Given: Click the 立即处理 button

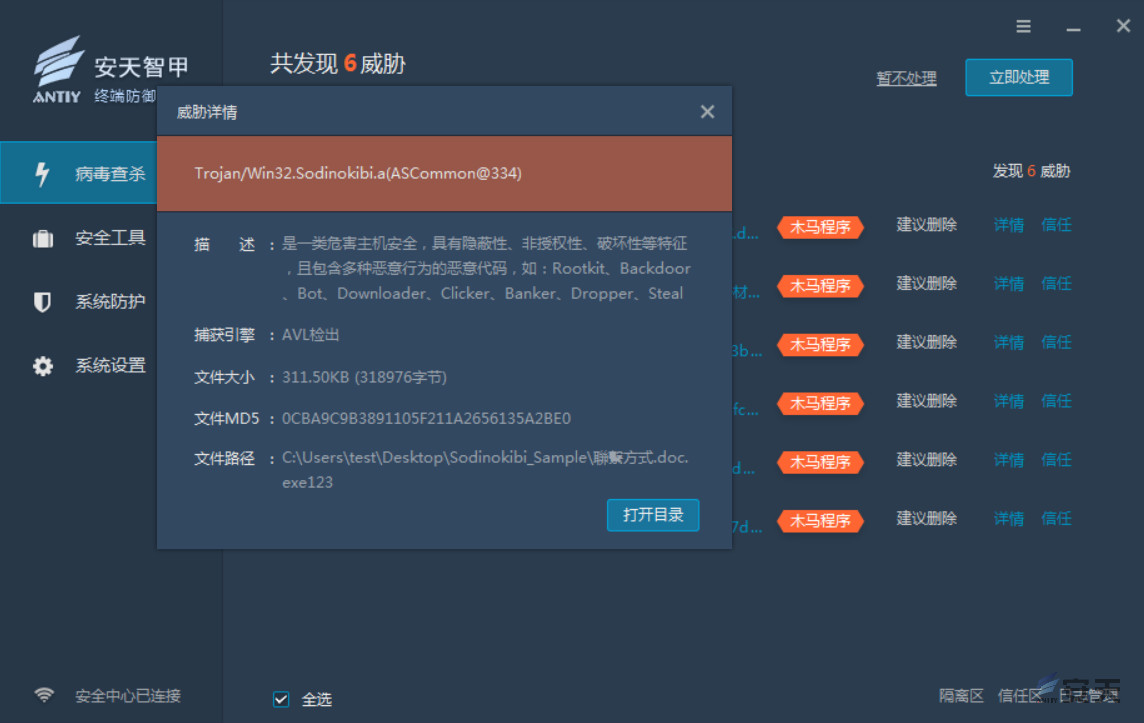Looking at the screenshot, I should (x=1019, y=77).
